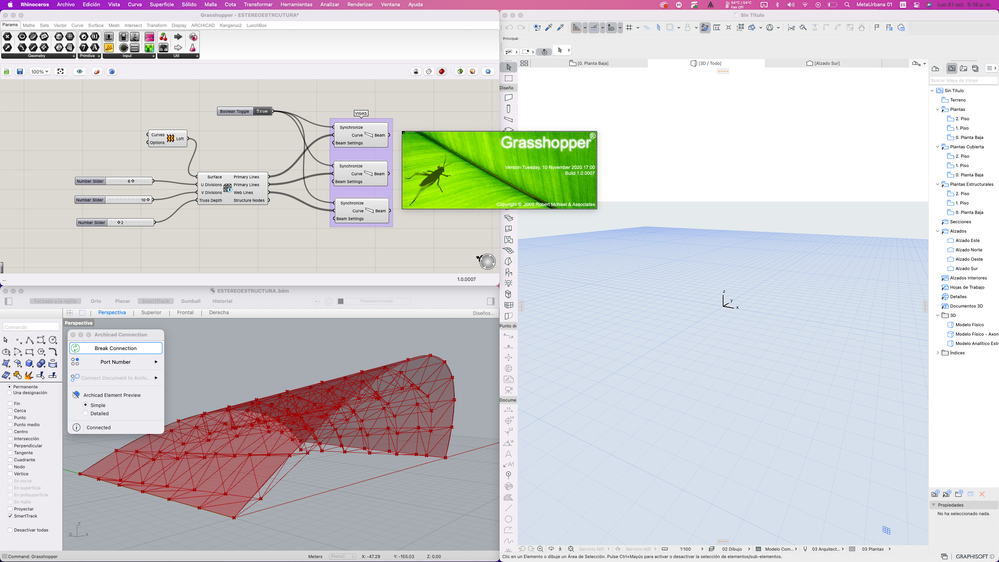Viewport: 999px width, 562px height.
Task: Click the Archicad Element Preview icon
Action: click(x=75, y=395)
